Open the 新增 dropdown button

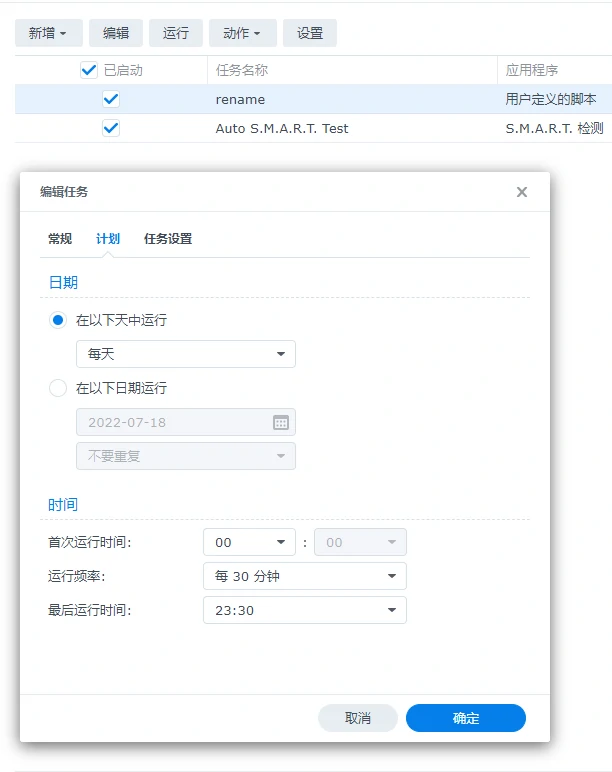(49, 33)
